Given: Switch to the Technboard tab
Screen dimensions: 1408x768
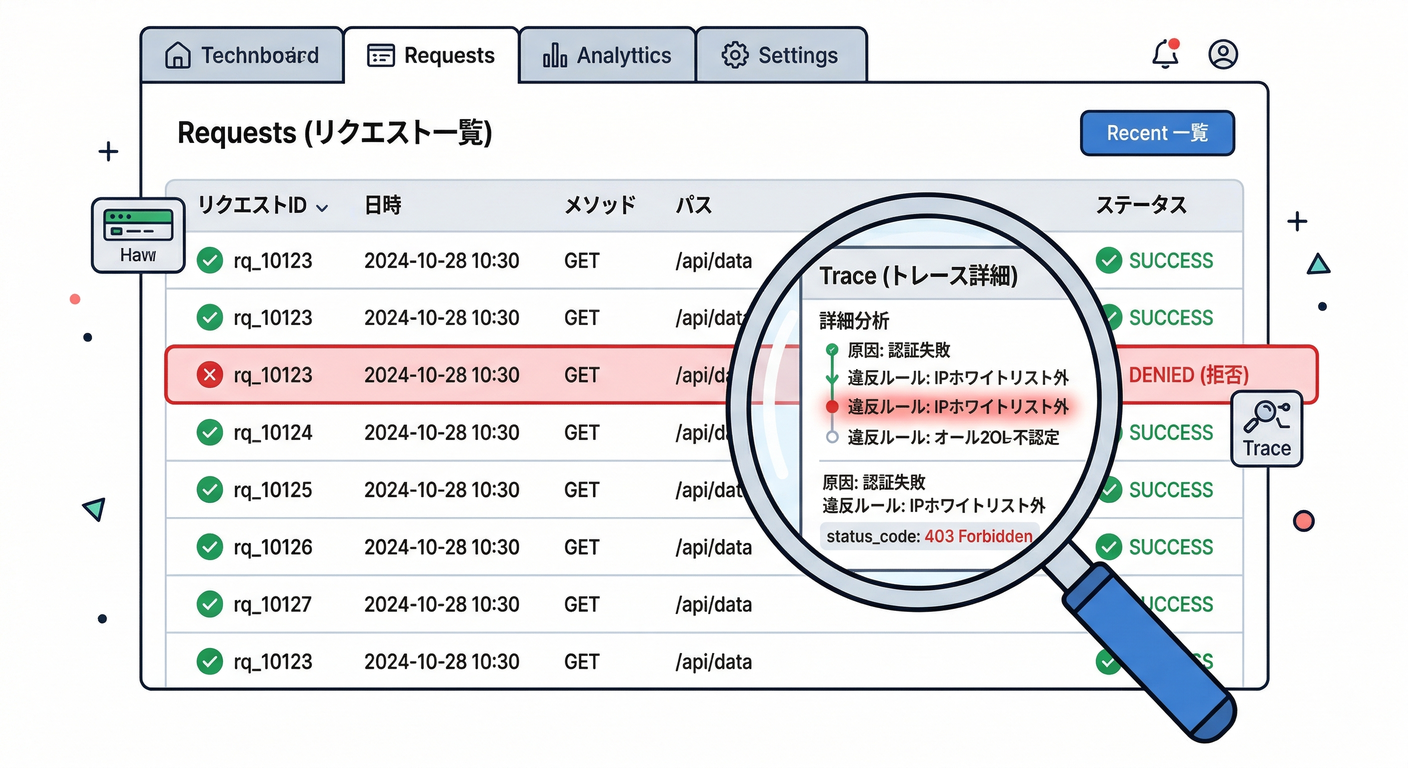Looking at the screenshot, I should (242, 55).
